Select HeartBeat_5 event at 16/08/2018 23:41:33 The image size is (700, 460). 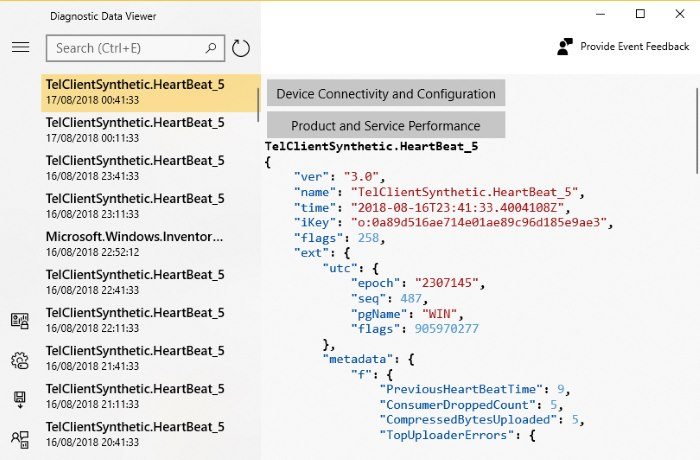coord(135,168)
